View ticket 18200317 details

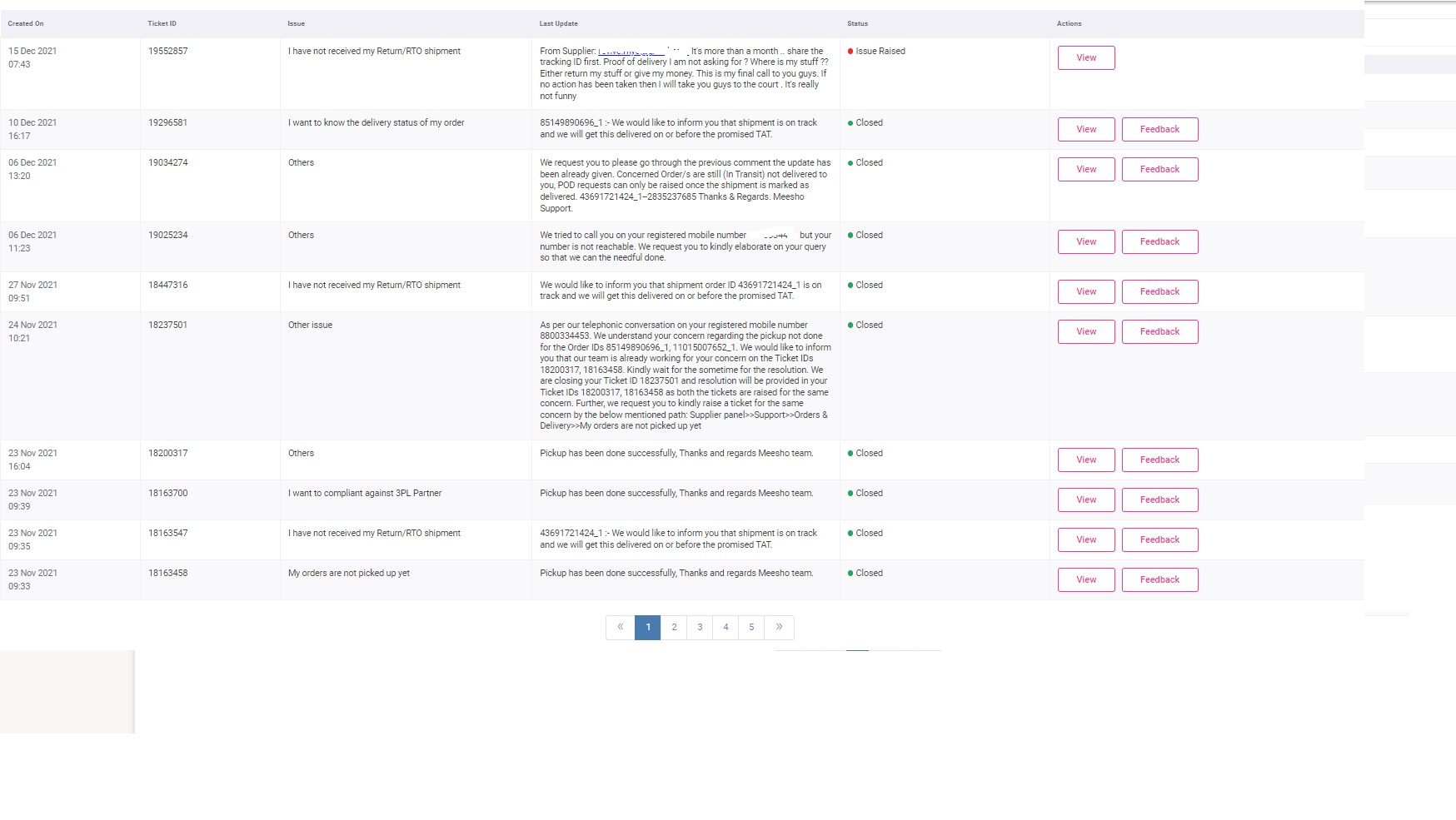coord(1085,460)
